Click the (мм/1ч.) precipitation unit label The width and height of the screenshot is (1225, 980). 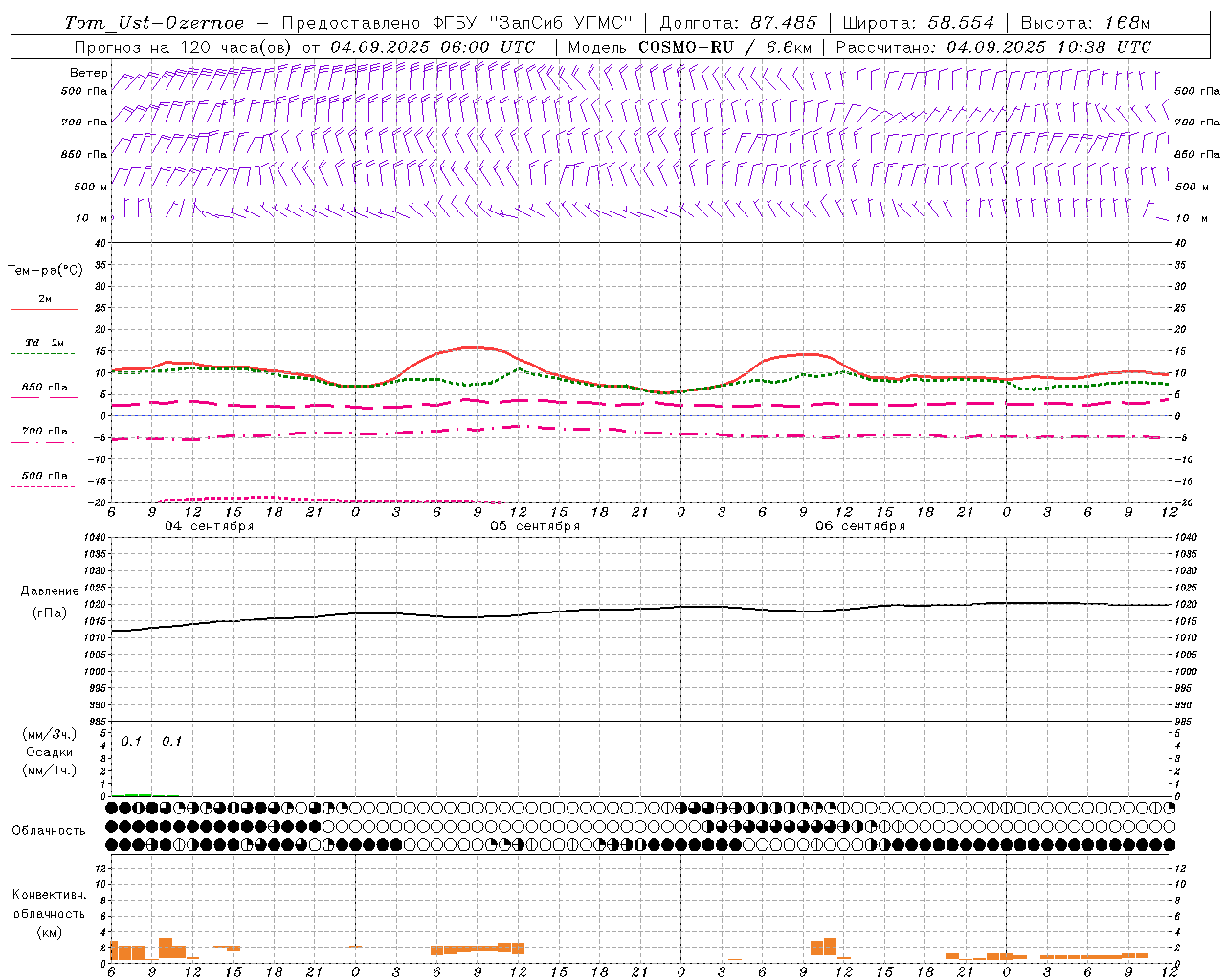tap(49, 770)
